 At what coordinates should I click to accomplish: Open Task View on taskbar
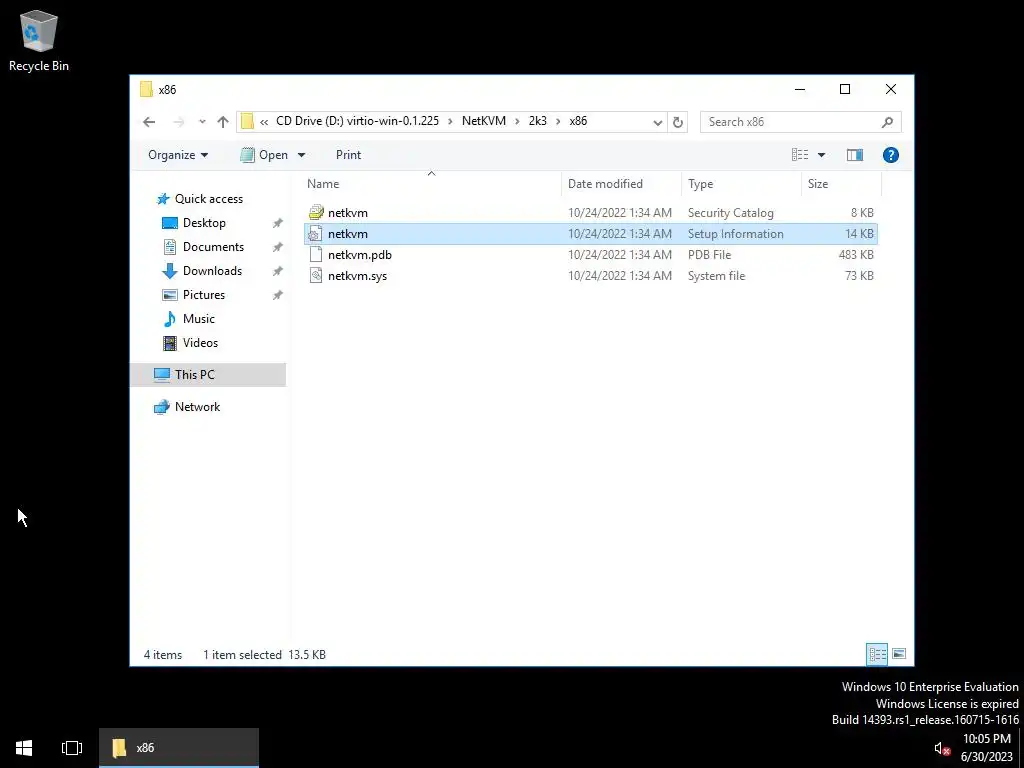pyautogui.click(x=72, y=748)
